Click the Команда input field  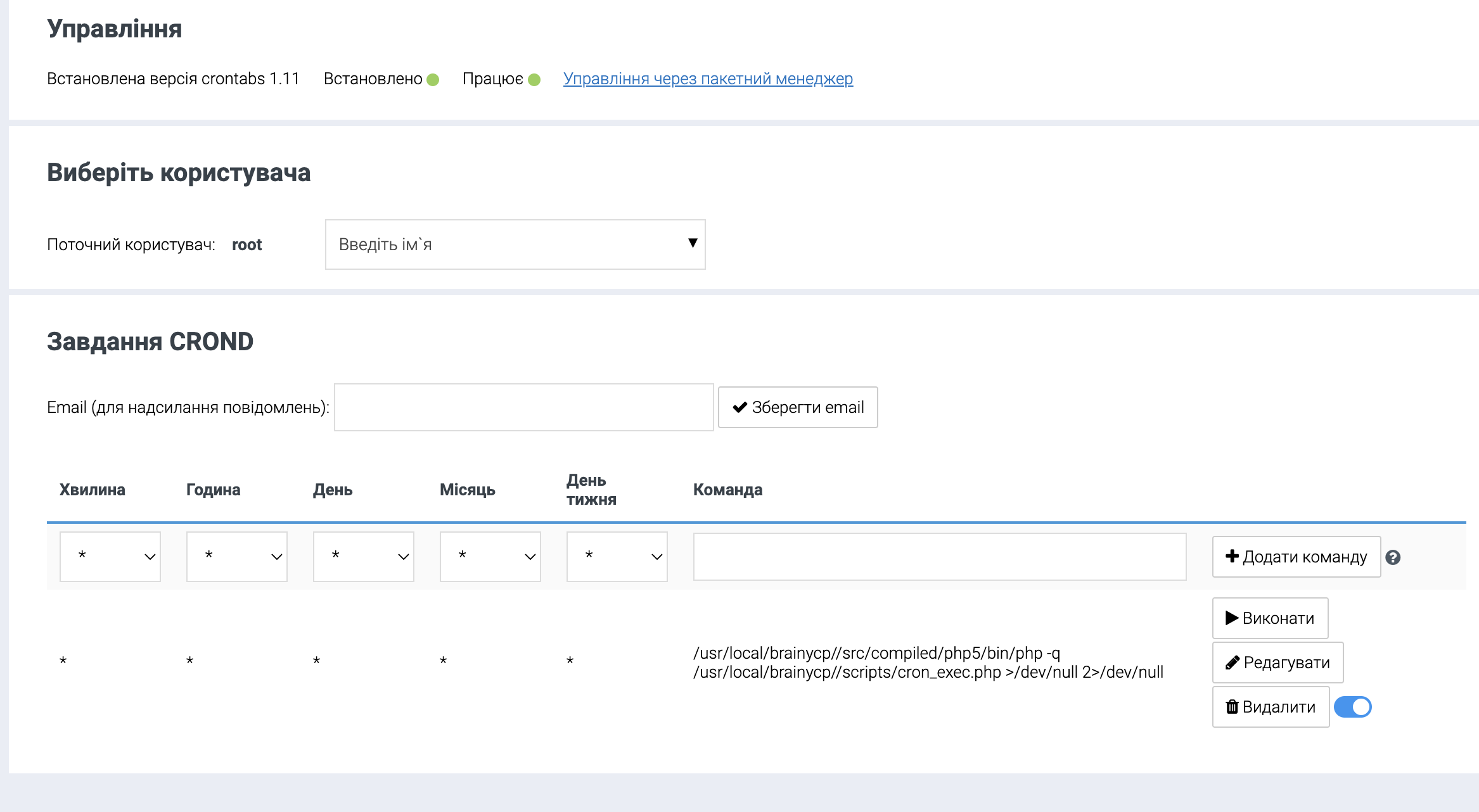[939, 557]
